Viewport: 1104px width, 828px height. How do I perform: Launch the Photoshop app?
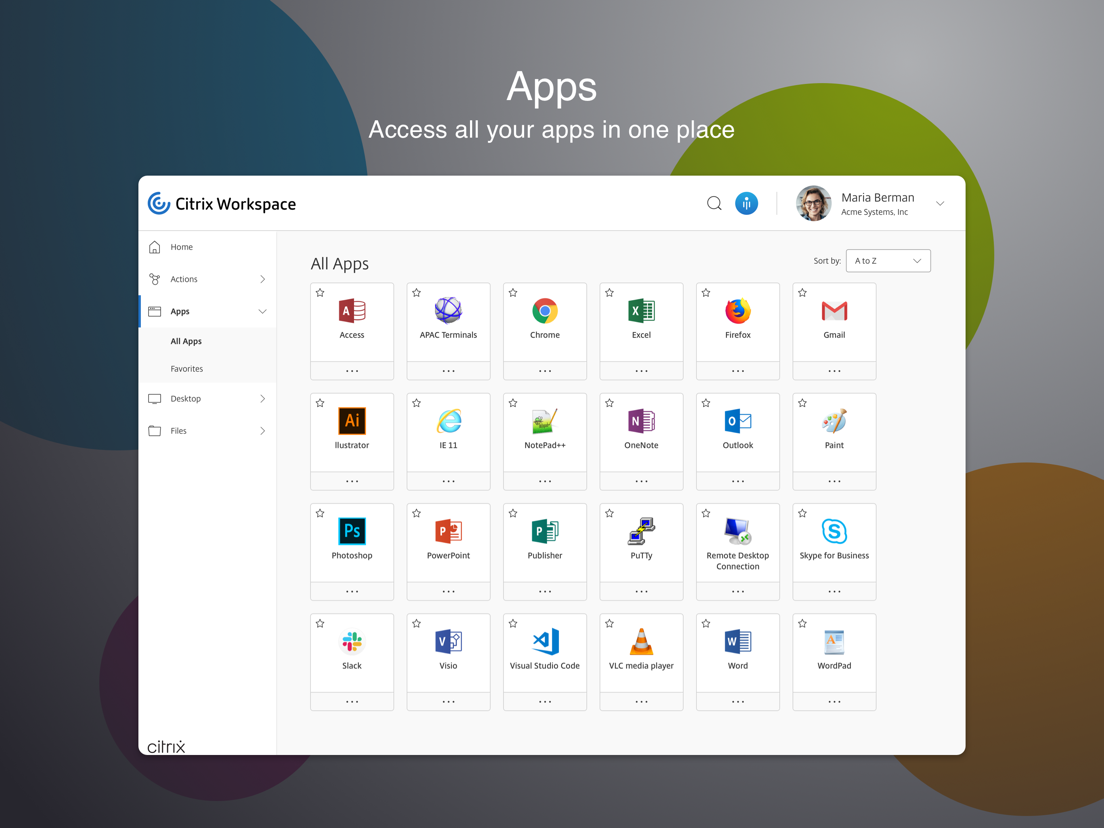352,531
